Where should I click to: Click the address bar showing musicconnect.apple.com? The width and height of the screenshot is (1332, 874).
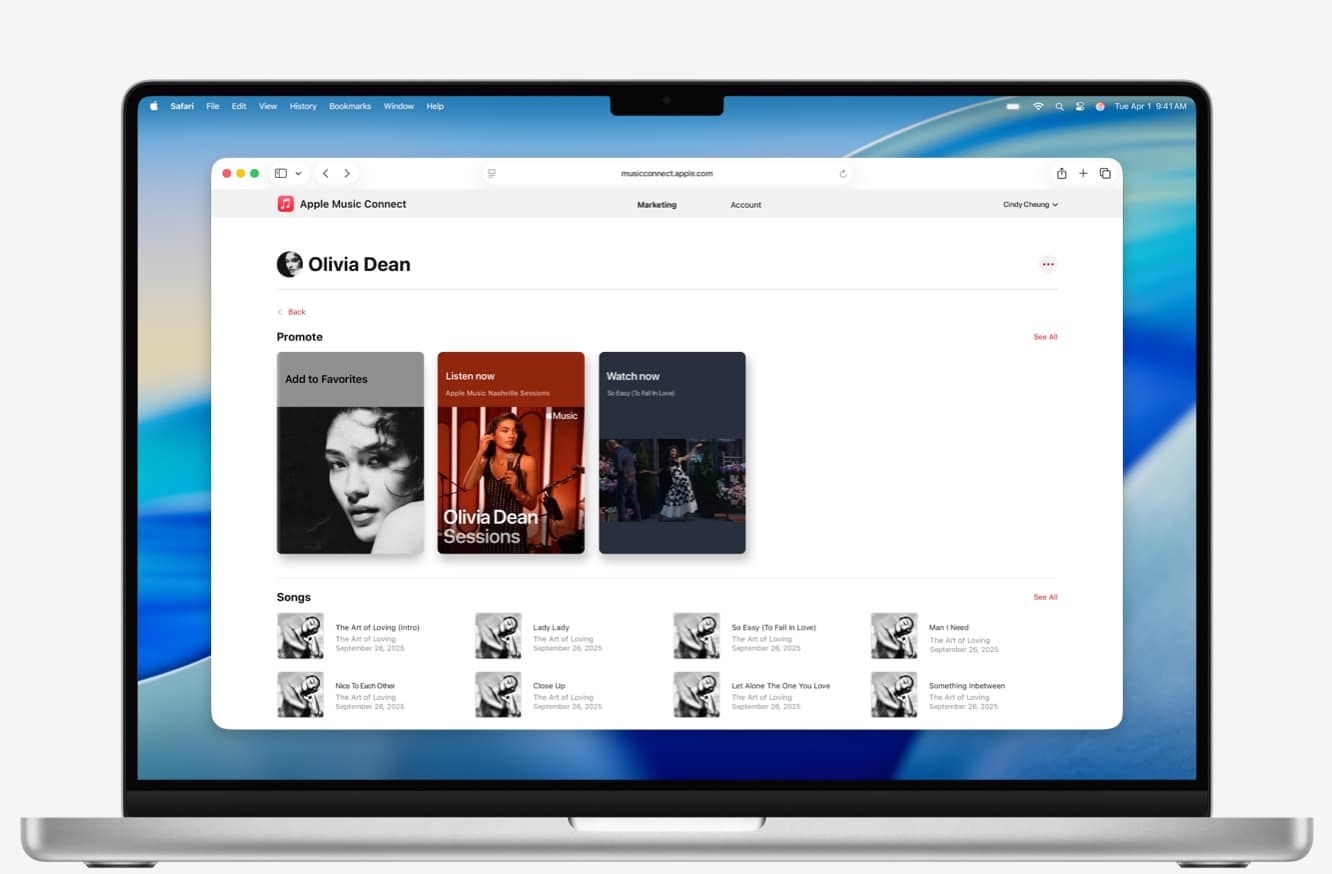click(666, 173)
